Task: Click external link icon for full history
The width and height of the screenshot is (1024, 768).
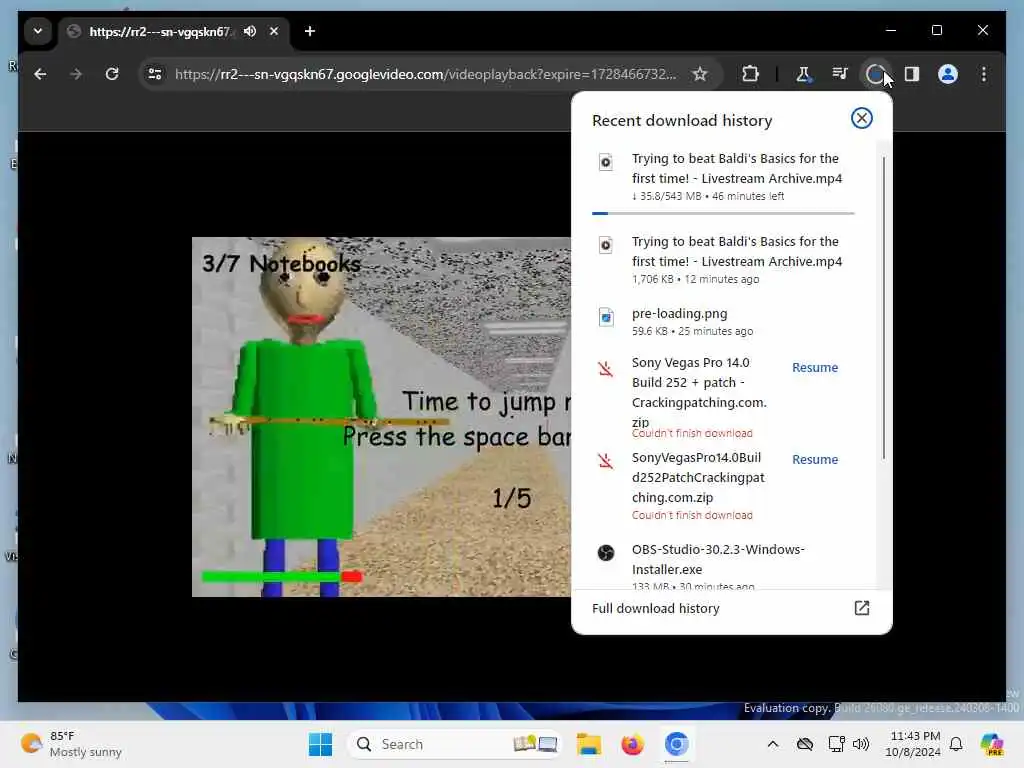Action: 861,608
